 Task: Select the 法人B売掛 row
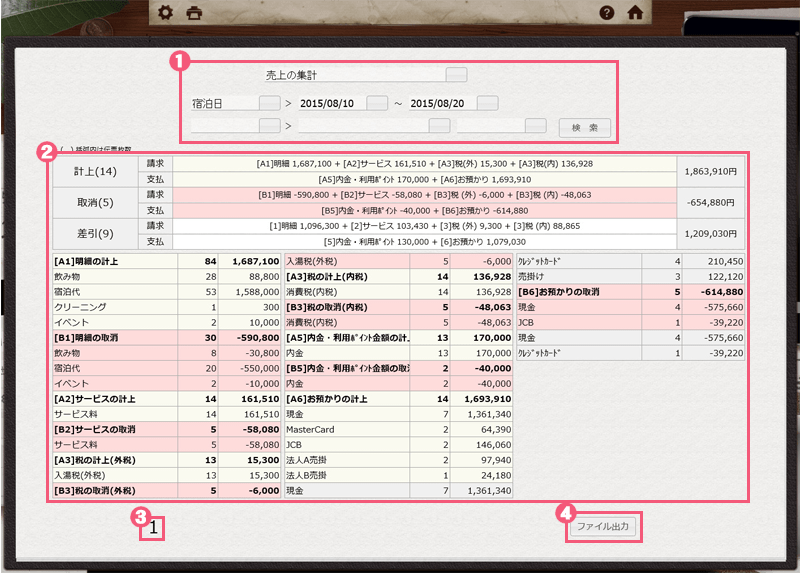[398, 476]
